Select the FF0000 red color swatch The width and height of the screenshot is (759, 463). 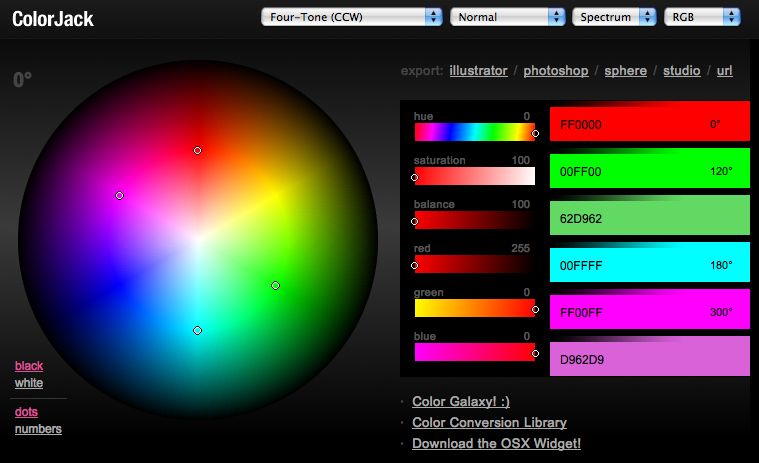tap(649, 125)
